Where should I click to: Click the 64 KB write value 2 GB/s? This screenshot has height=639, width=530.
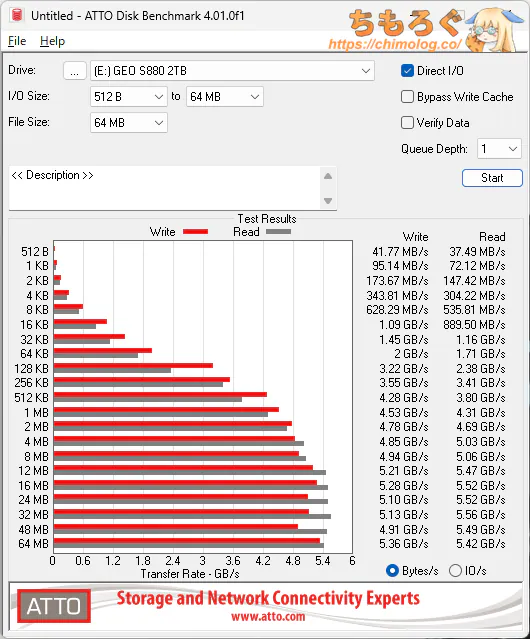[411, 354]
